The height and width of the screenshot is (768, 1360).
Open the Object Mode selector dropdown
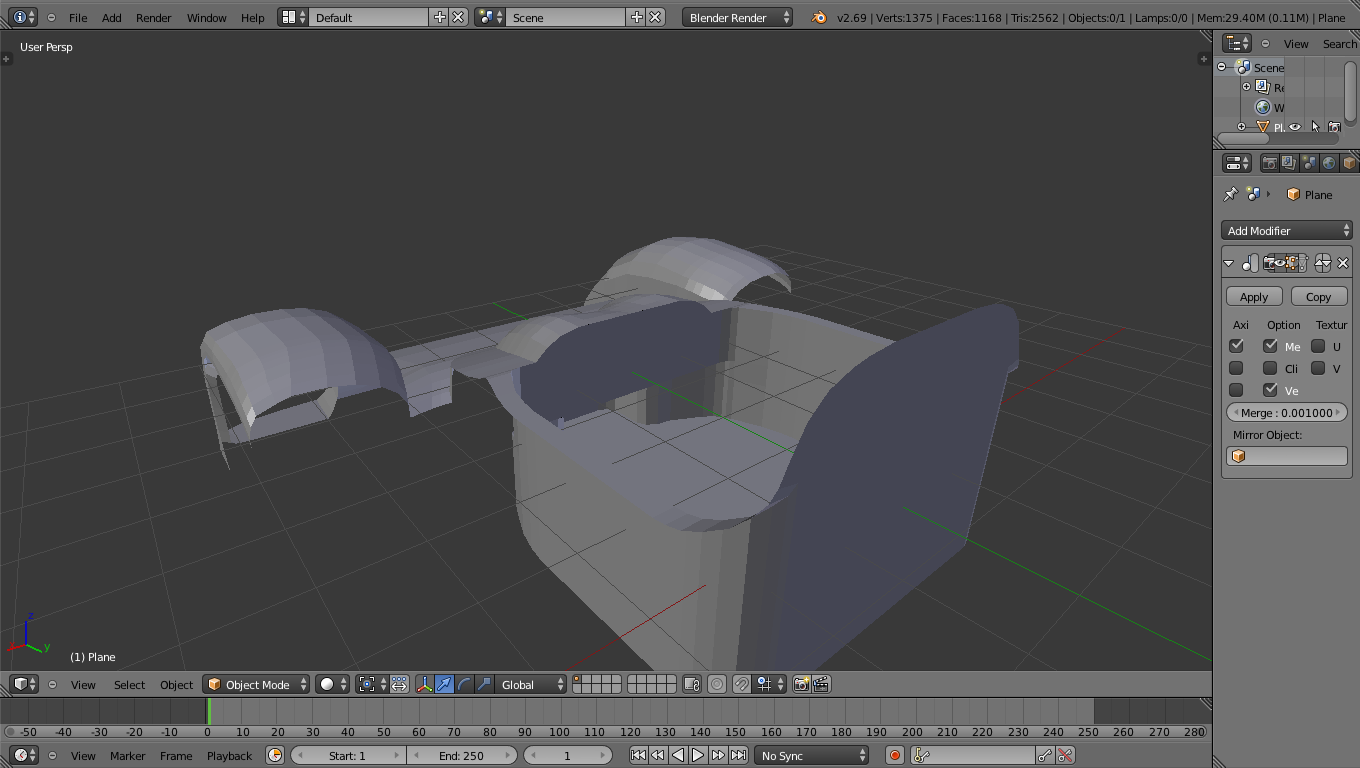tap(257, 684)
